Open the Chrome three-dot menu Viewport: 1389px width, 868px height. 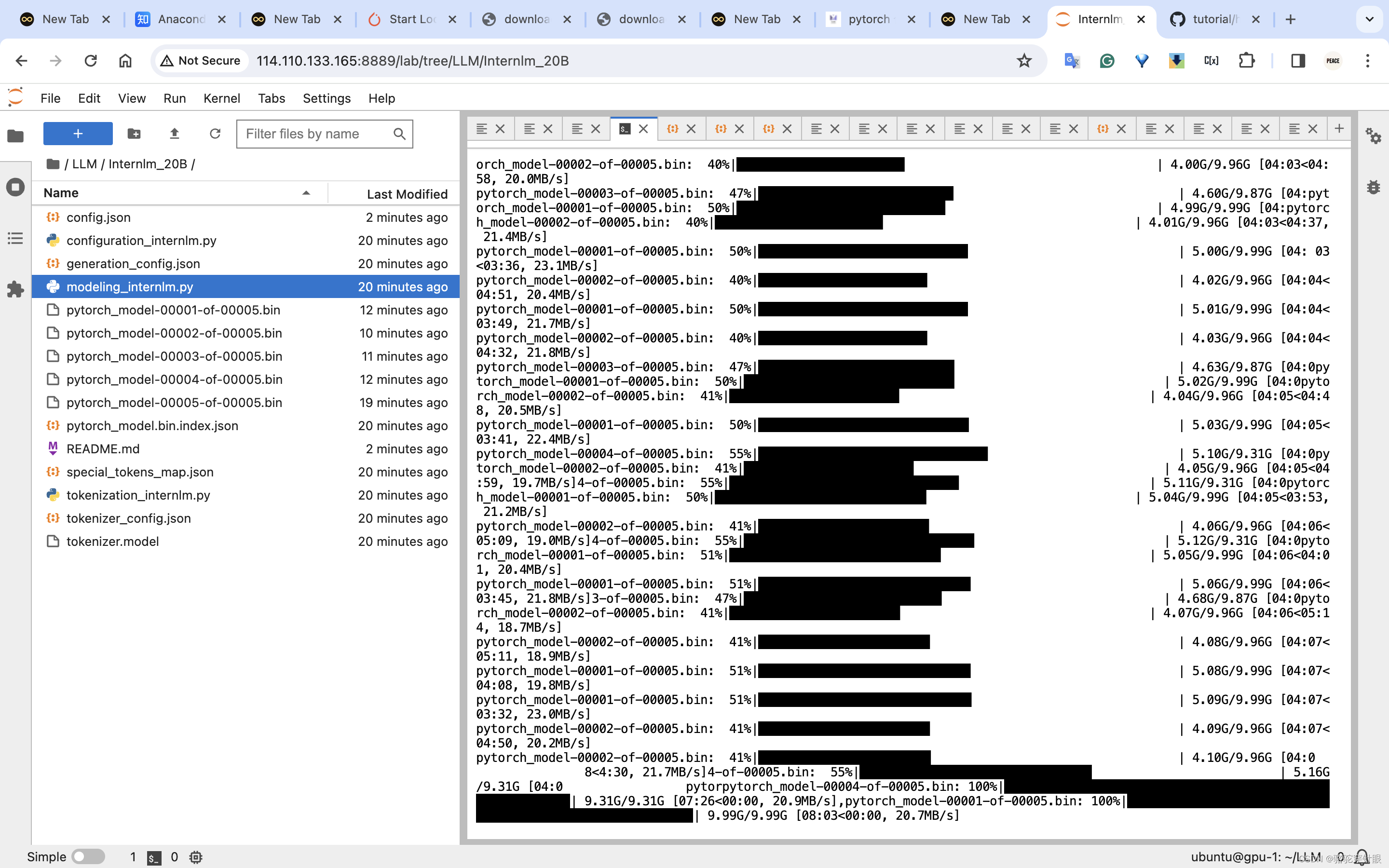[x=1368, y=61]
